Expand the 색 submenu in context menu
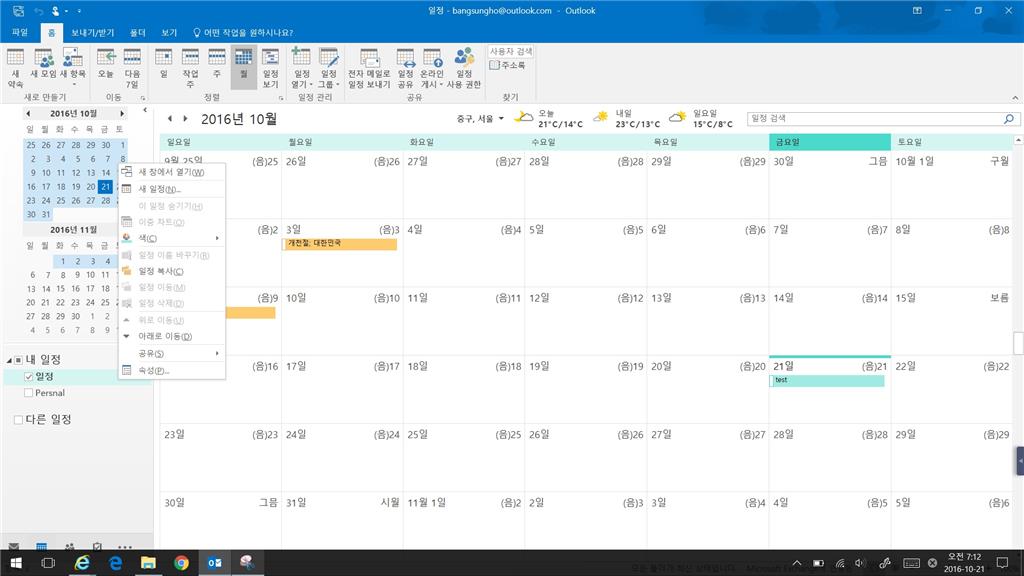The image size is (1024, 576). click(172, 238)
